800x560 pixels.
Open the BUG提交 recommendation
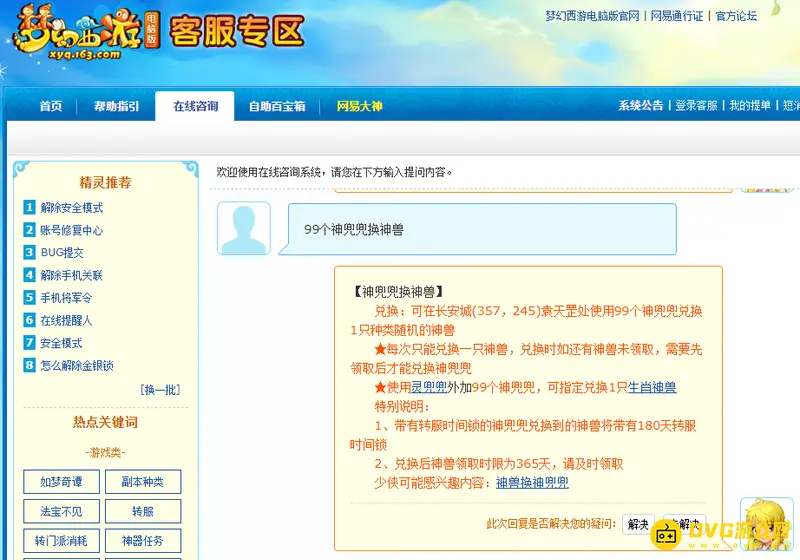62,252
